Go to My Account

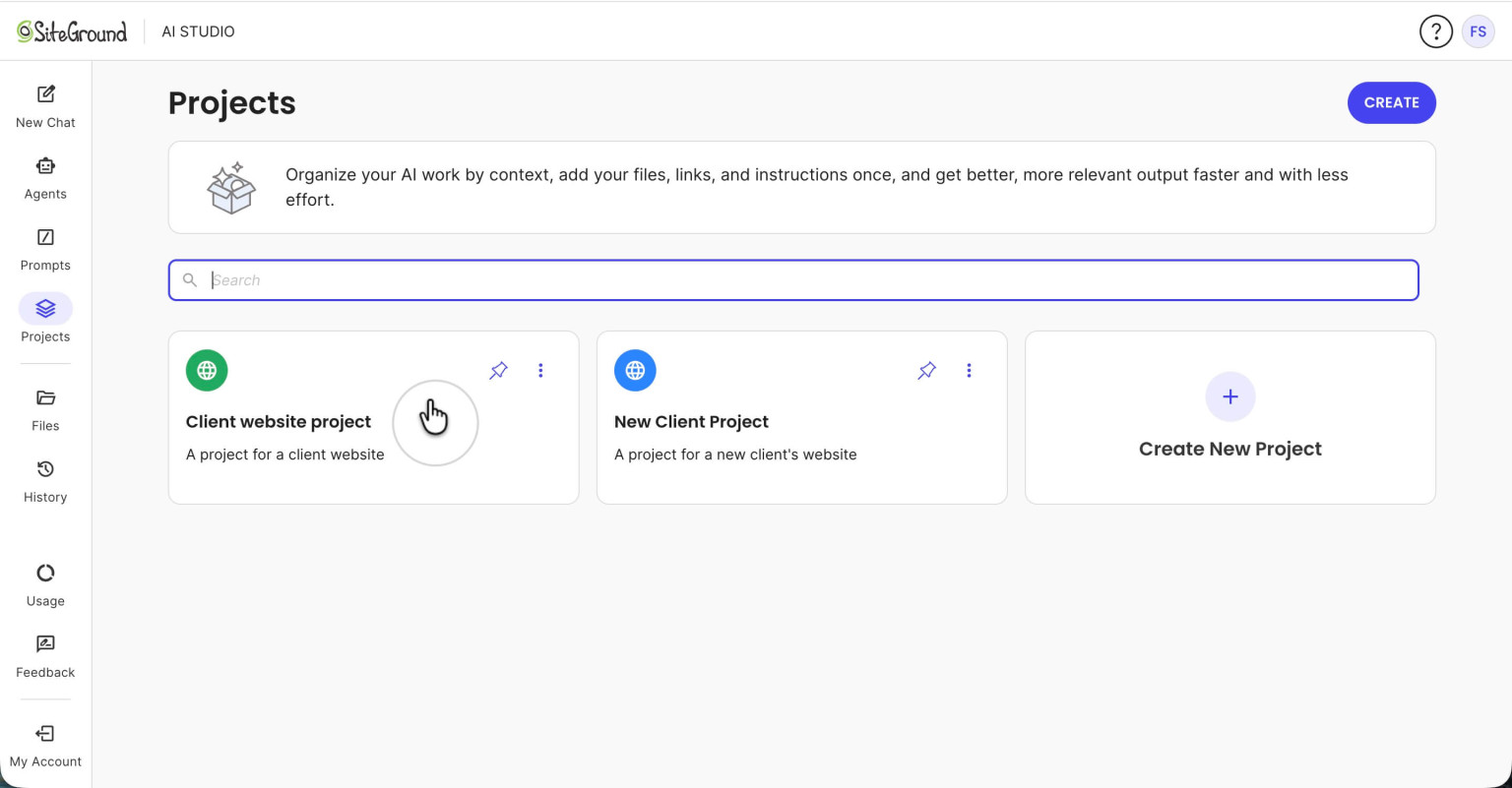45,747
